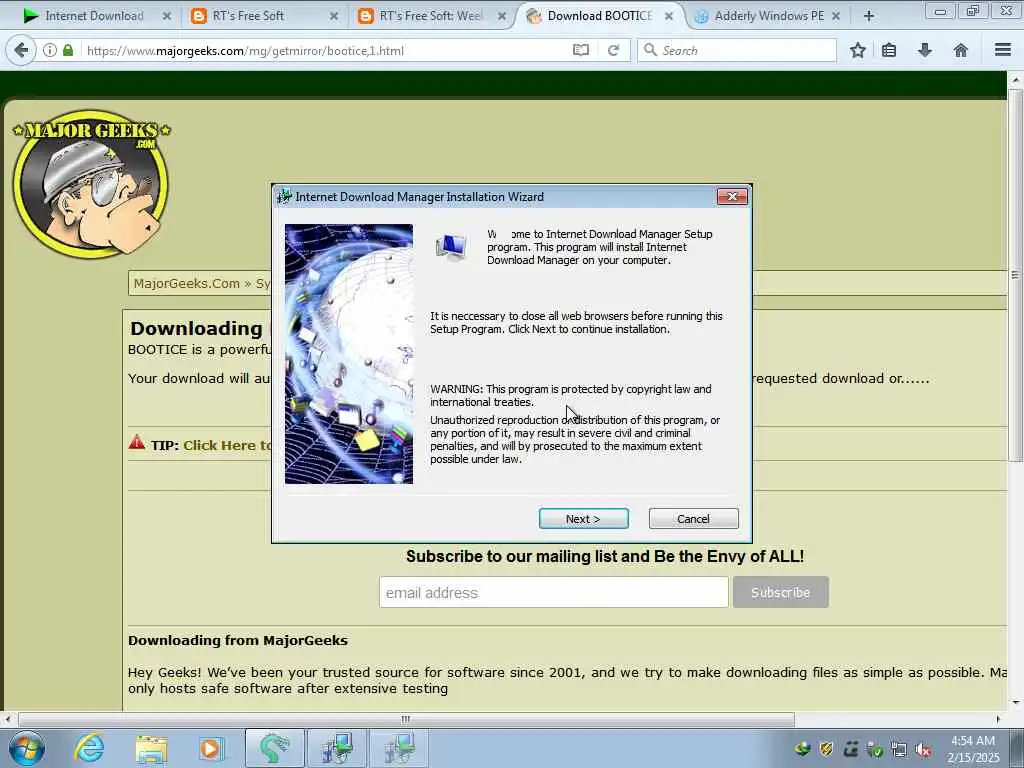
Task: Open the RT's Free Soft: Week tab
Action: (430, 16)
